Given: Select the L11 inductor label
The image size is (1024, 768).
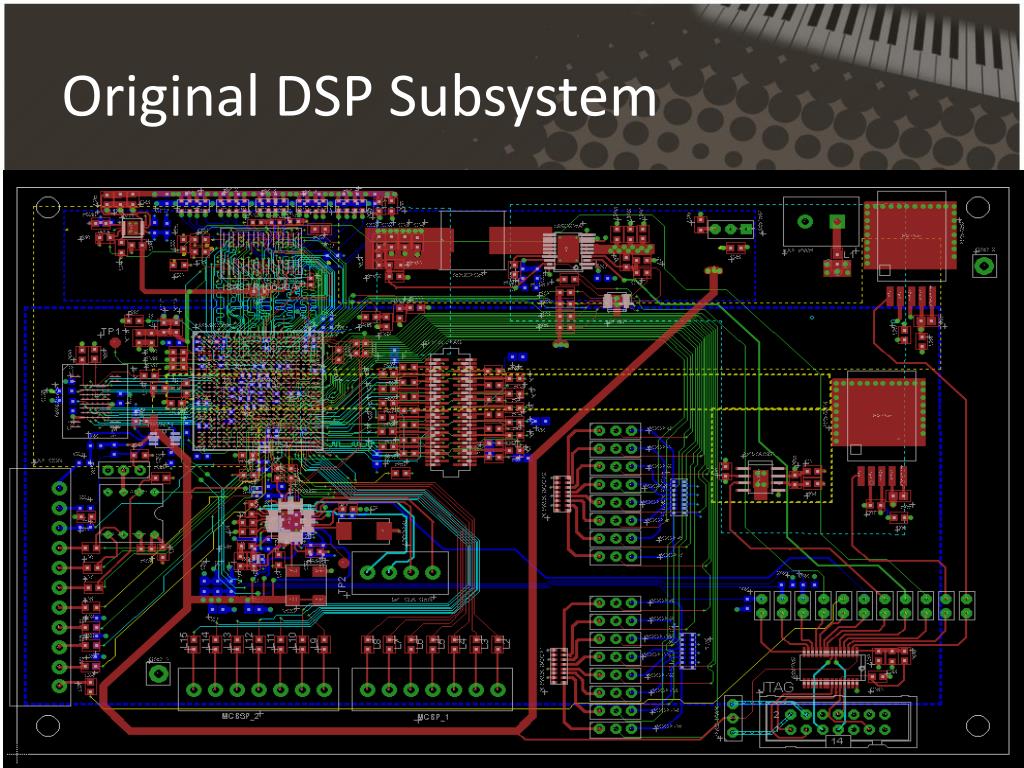Looking at the screenshot, I should click(270, 641).
